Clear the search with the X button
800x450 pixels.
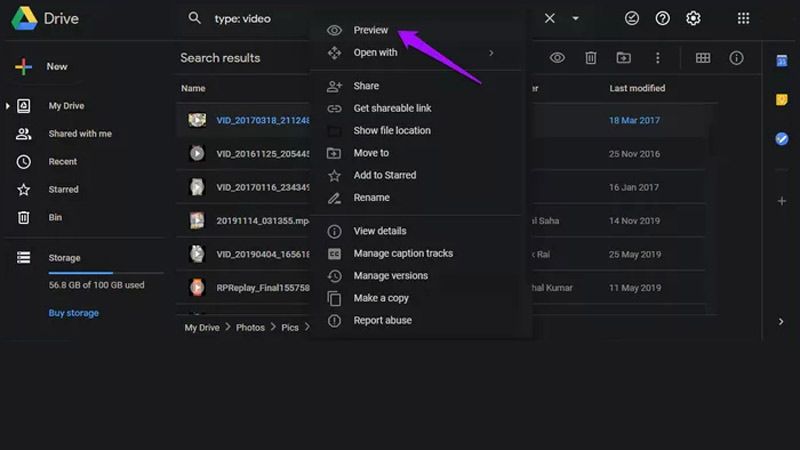pyautogui.click(x=549, y=18)
